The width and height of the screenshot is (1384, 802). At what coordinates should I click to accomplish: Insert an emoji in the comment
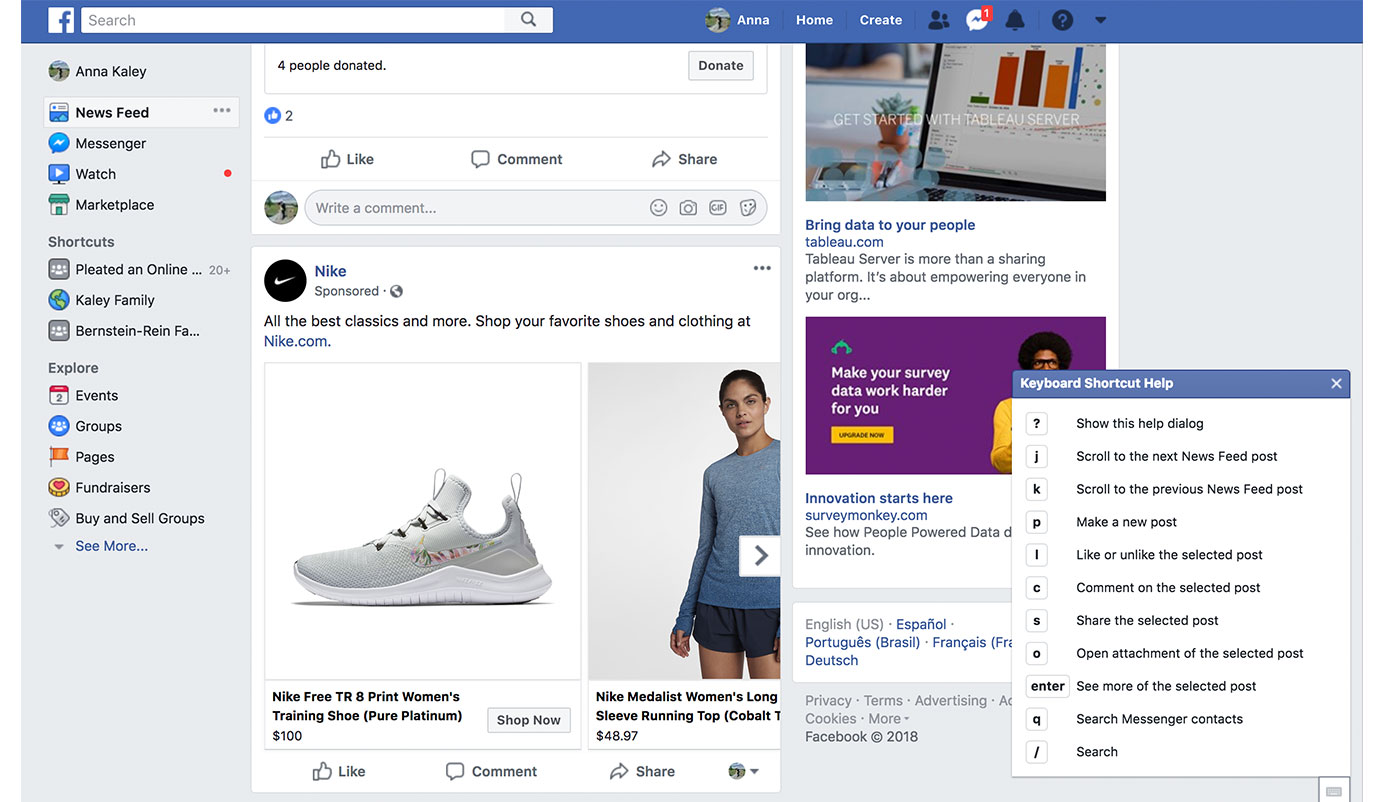658,208
